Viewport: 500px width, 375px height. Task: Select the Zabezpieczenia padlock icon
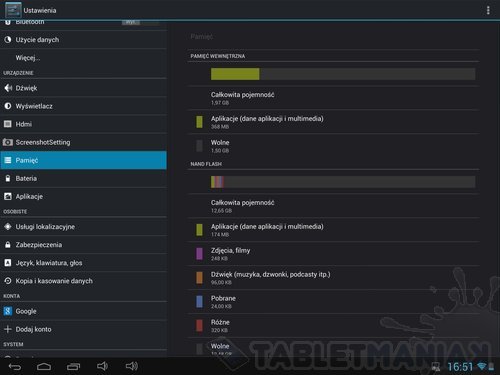(x=8, y=245)
